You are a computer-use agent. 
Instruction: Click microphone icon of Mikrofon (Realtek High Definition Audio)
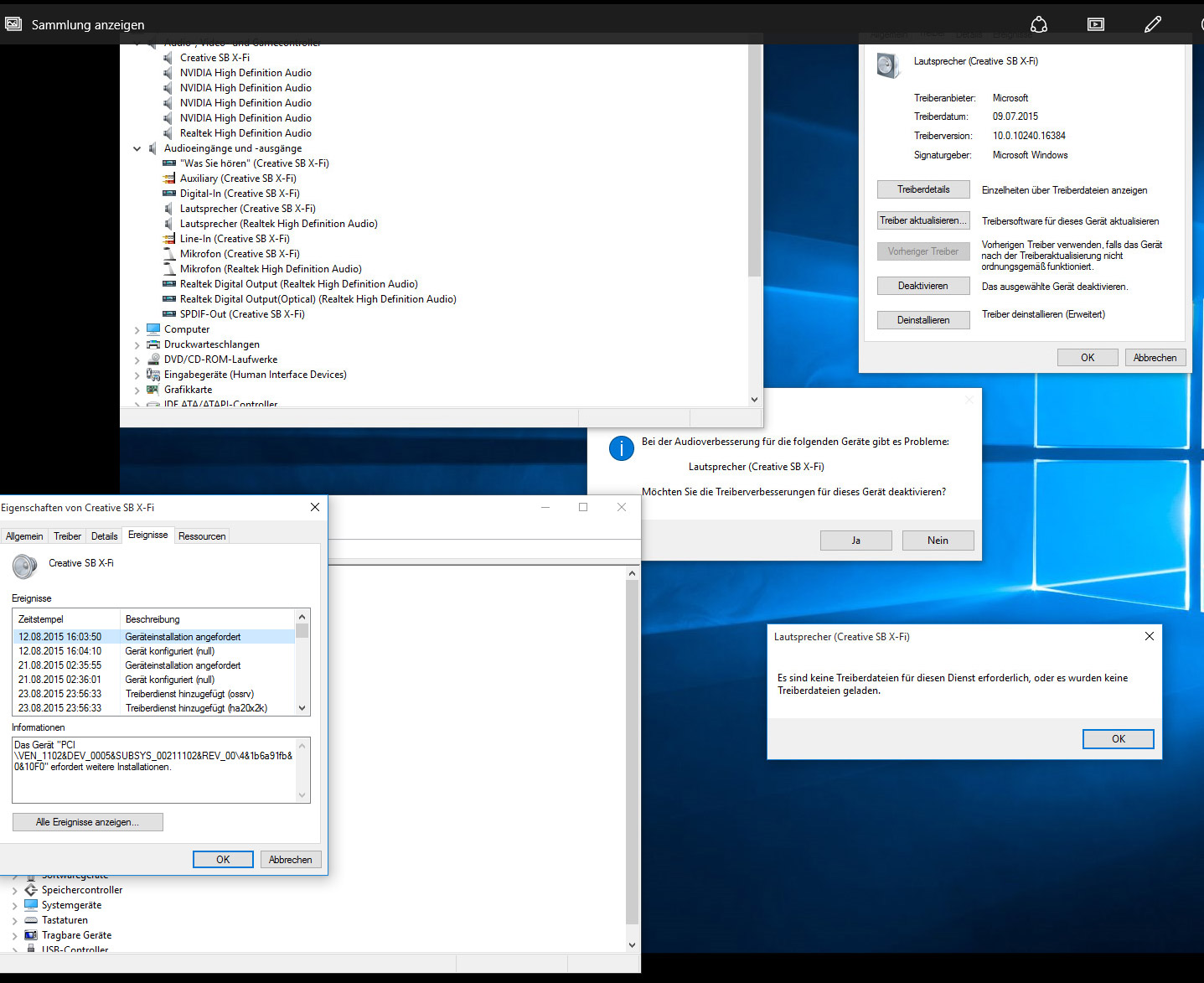[169, 269]
